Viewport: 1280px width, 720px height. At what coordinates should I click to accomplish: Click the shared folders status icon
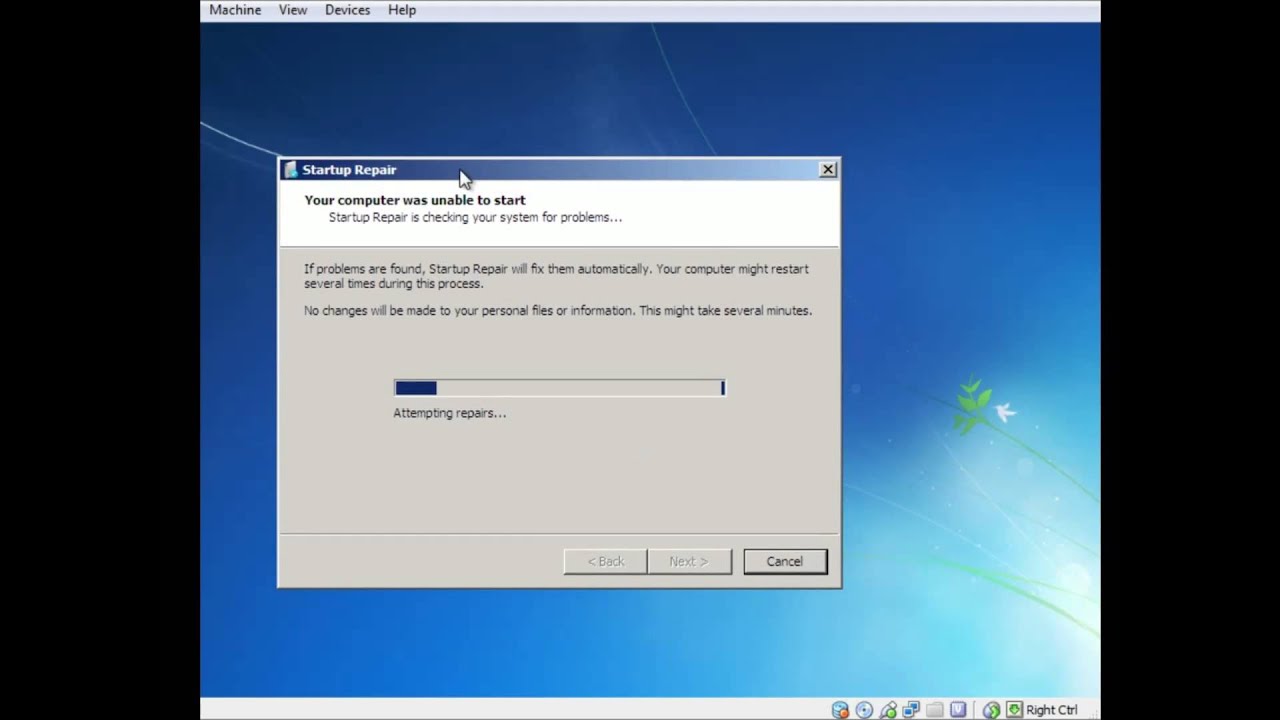(935, 710)
